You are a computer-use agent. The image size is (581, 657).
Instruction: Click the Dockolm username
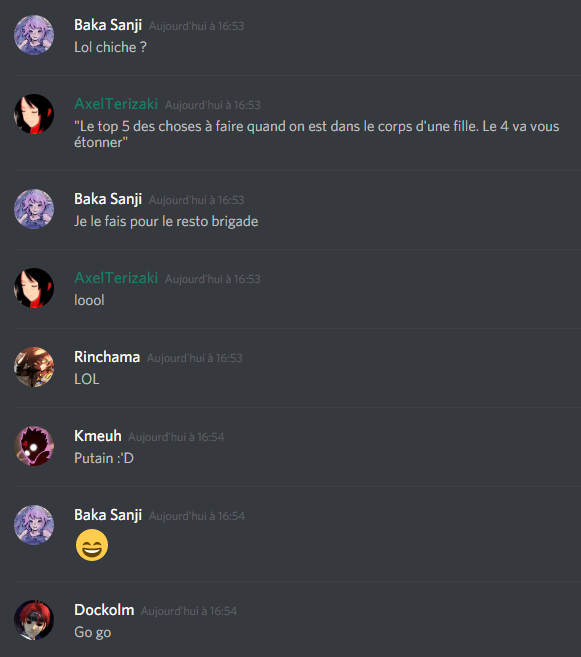104,610
